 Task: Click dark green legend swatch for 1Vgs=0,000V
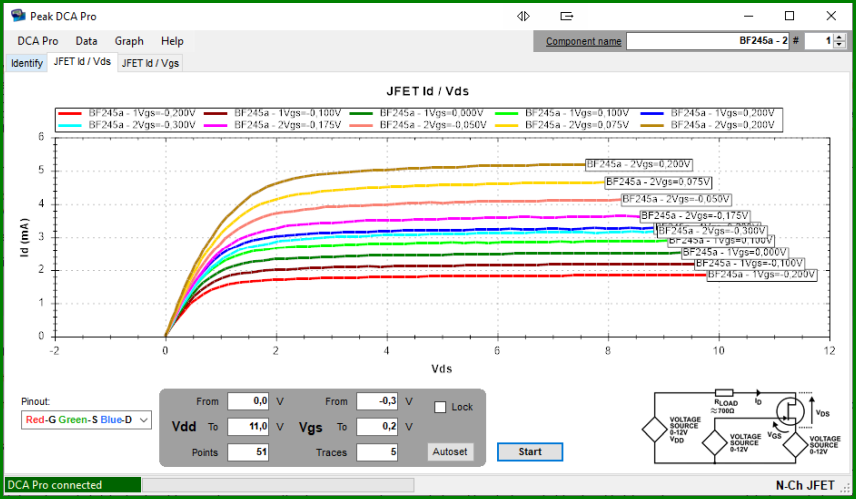361,113
